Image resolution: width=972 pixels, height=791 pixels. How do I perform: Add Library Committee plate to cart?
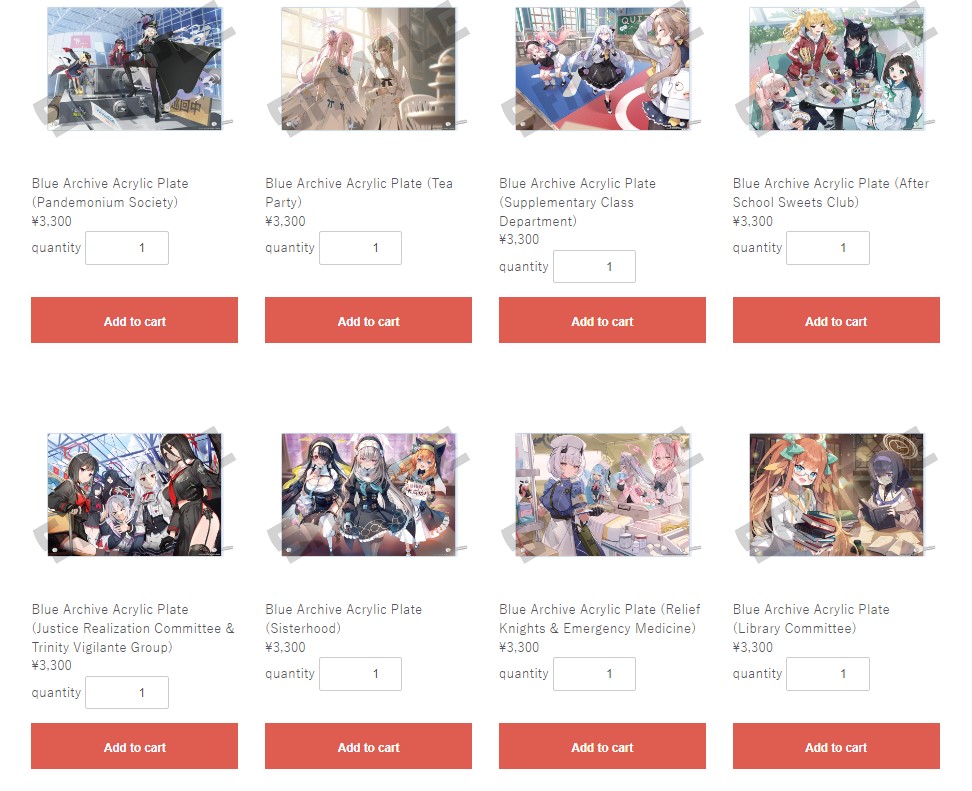click(x=836, y=746)
